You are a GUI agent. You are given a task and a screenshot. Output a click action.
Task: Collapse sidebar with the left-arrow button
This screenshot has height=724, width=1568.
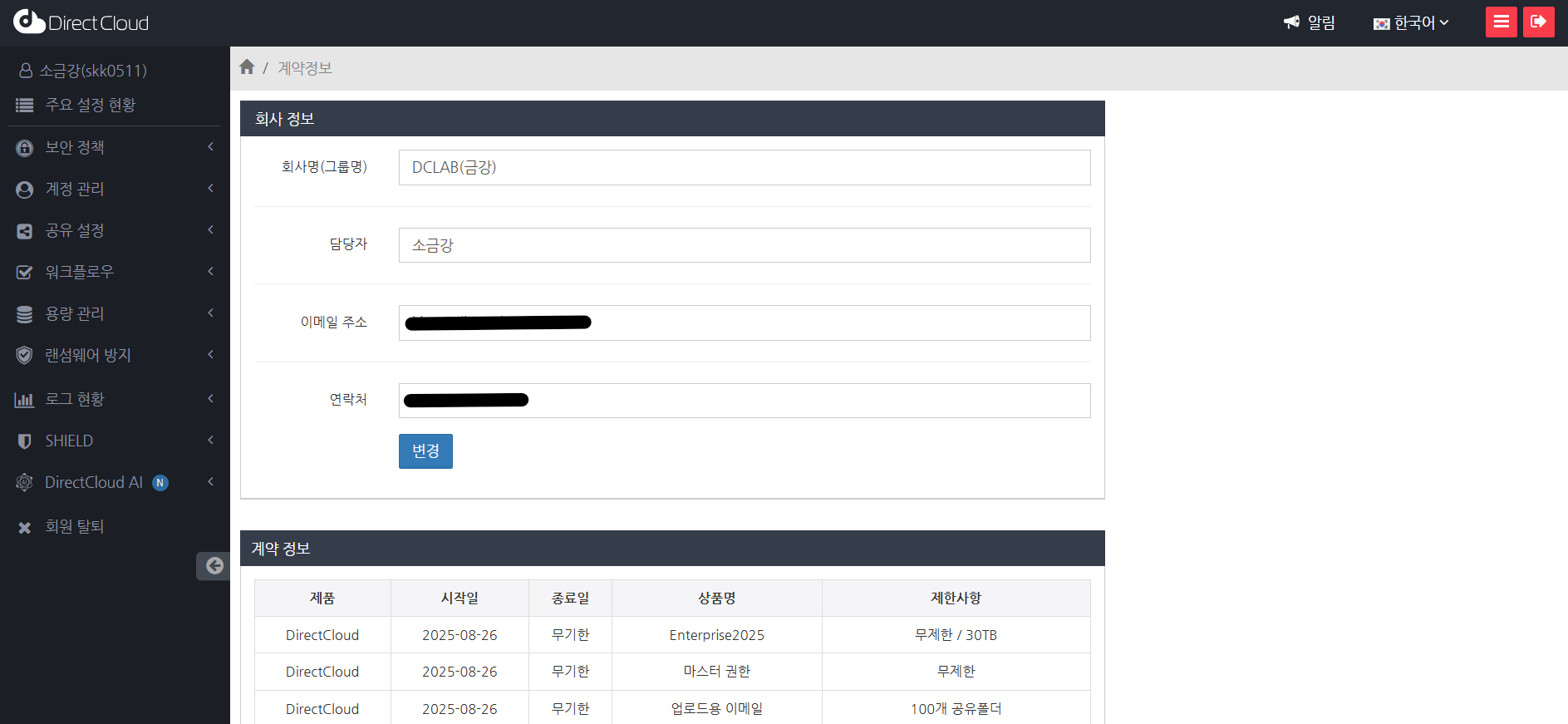(214, 566)
